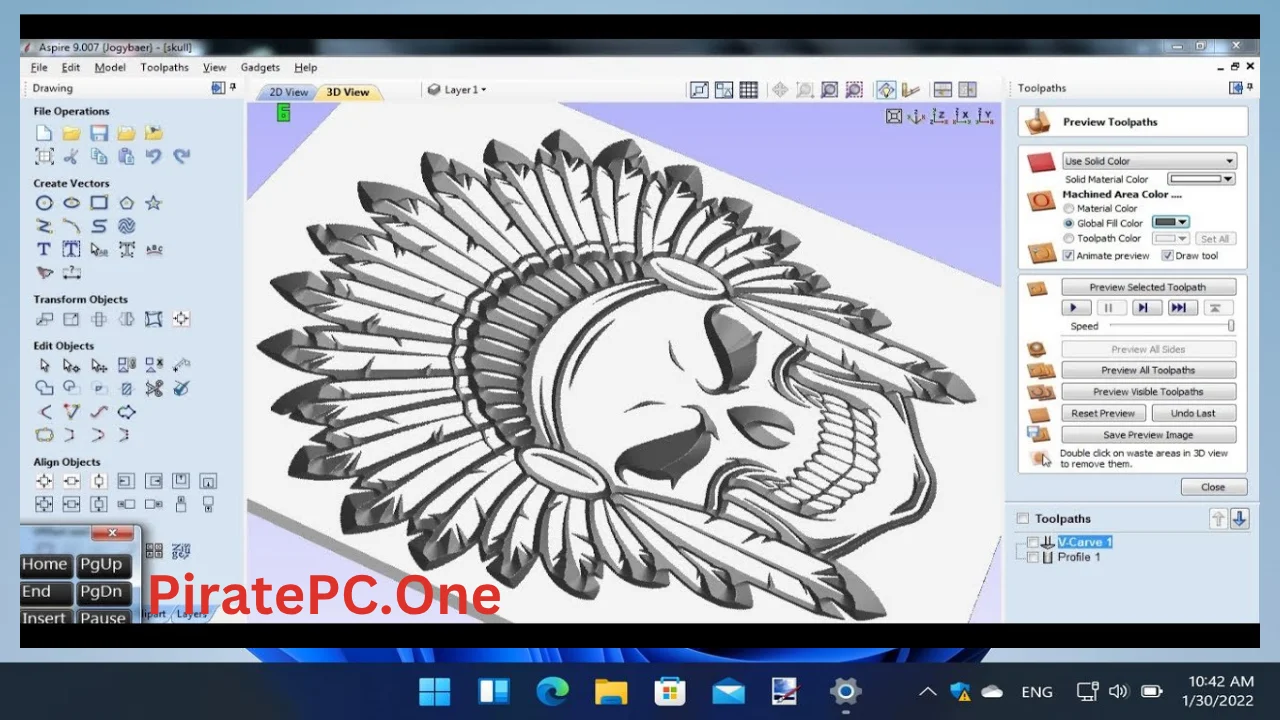Click the Undo Last button
Screen dimensions: 1280x720
[1193, 413]
